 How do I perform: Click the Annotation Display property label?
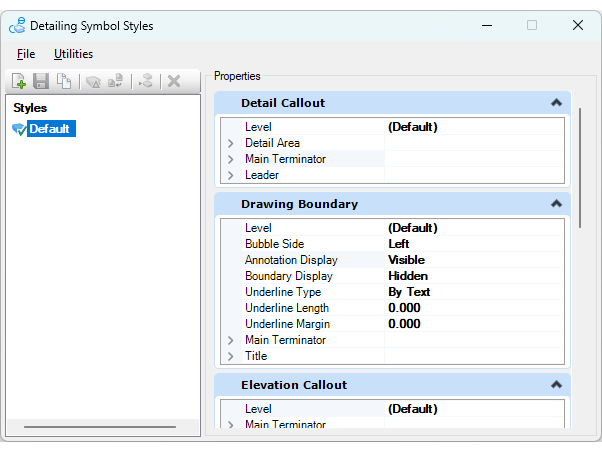291,260
